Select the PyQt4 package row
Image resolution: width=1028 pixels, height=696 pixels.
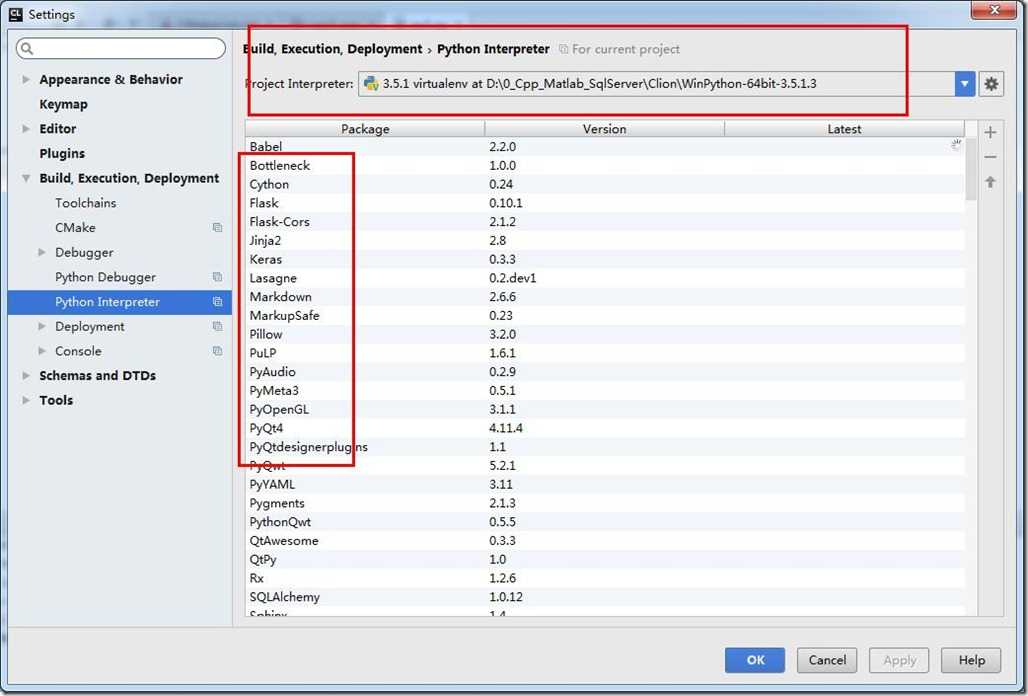pyautogui.click(x=604, y=428)
